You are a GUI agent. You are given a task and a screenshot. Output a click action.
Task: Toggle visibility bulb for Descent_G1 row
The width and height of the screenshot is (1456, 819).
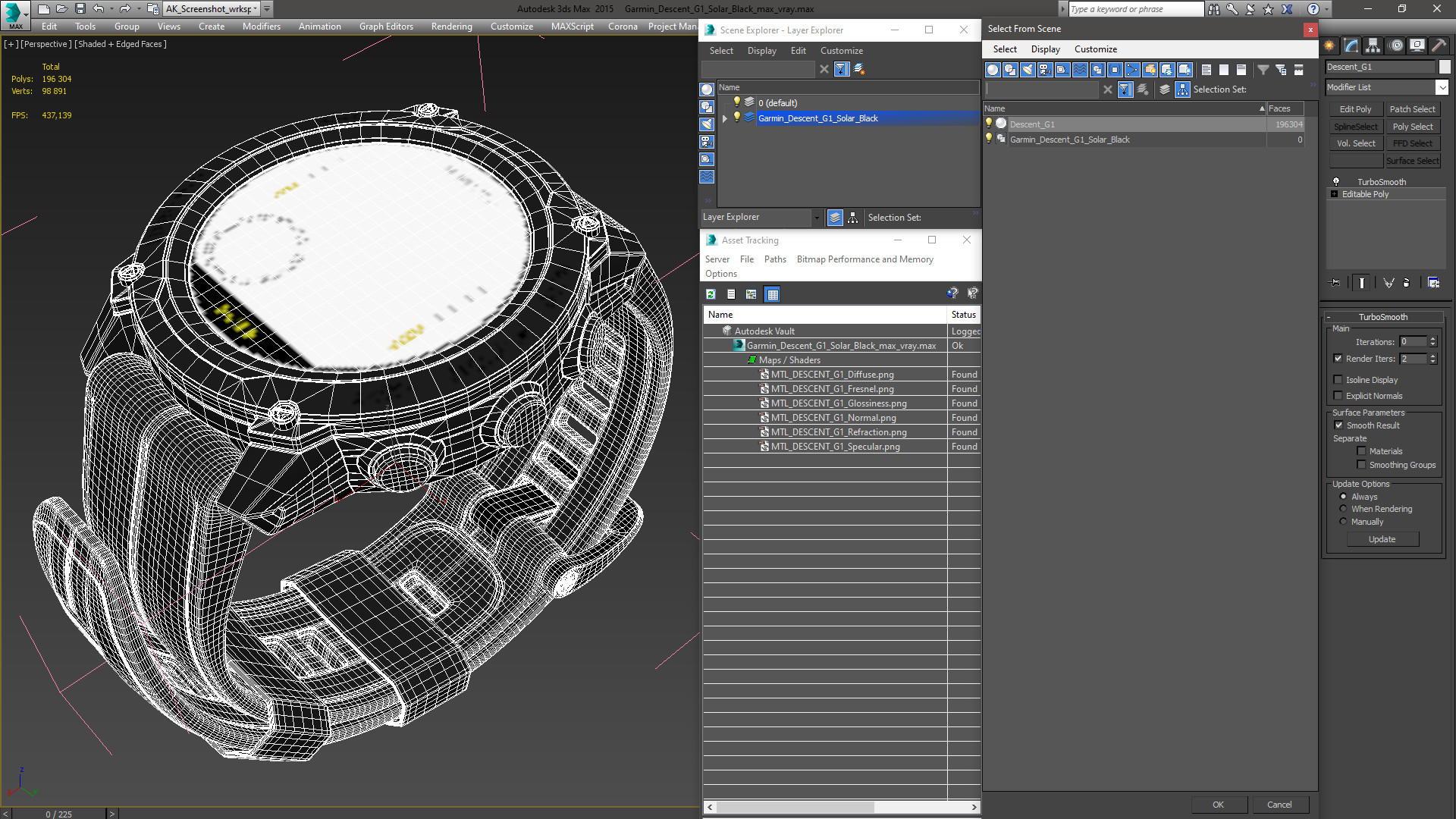pyautogui.click(x=989, y=124)
